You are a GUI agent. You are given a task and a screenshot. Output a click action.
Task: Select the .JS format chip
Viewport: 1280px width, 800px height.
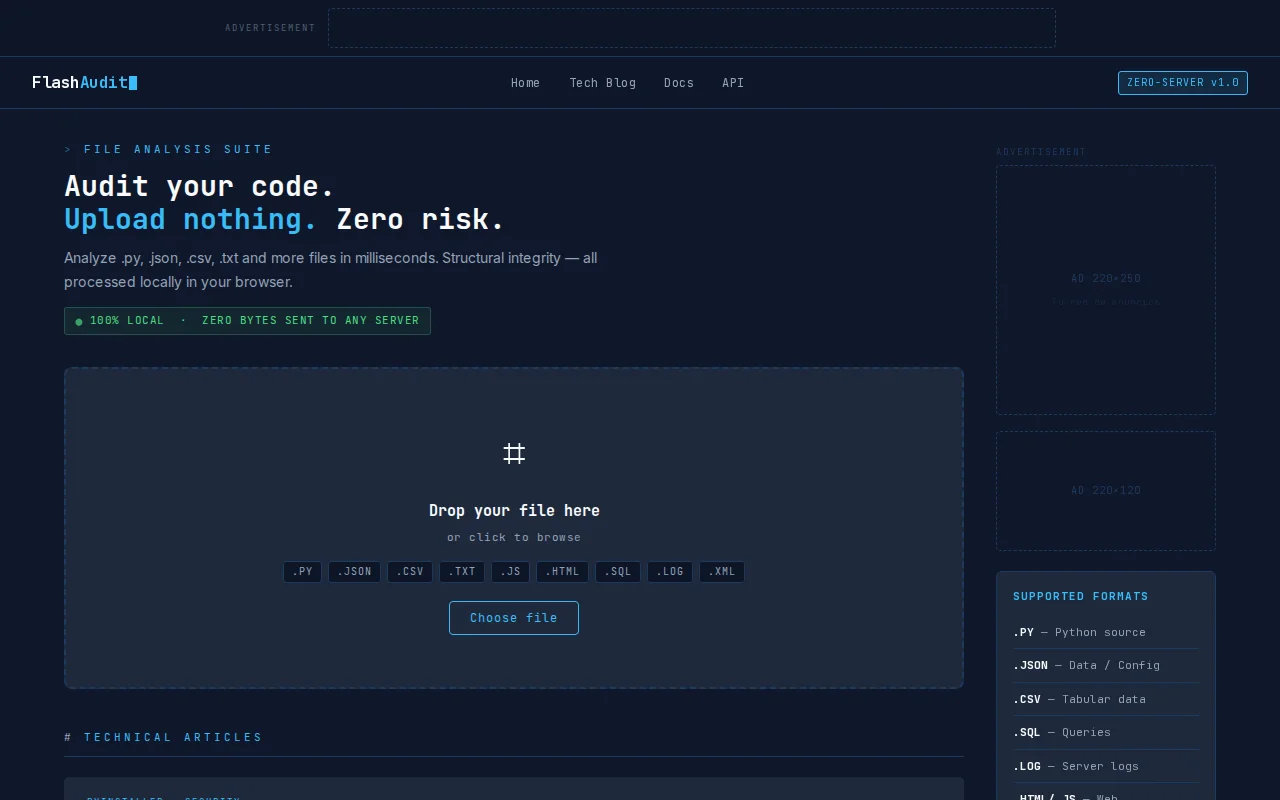coord(511,572)
